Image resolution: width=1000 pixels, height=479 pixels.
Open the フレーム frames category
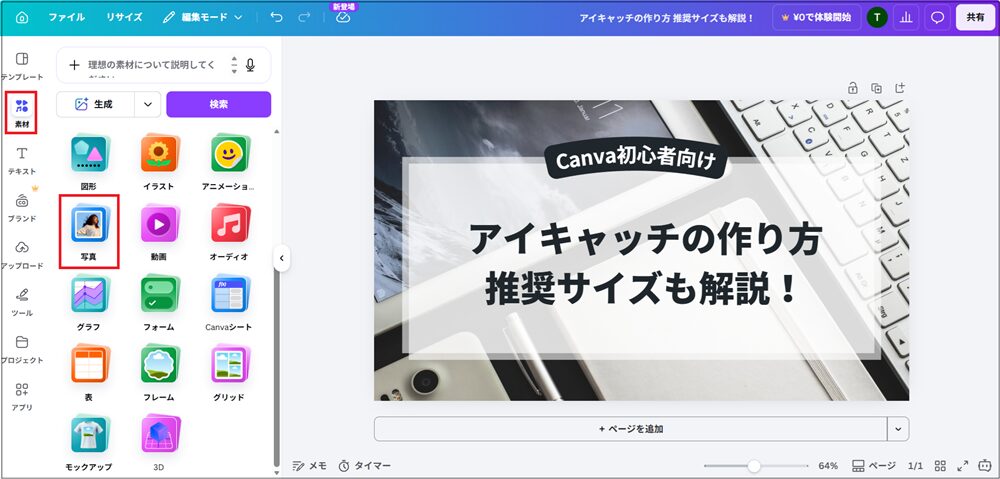point(159,372)
